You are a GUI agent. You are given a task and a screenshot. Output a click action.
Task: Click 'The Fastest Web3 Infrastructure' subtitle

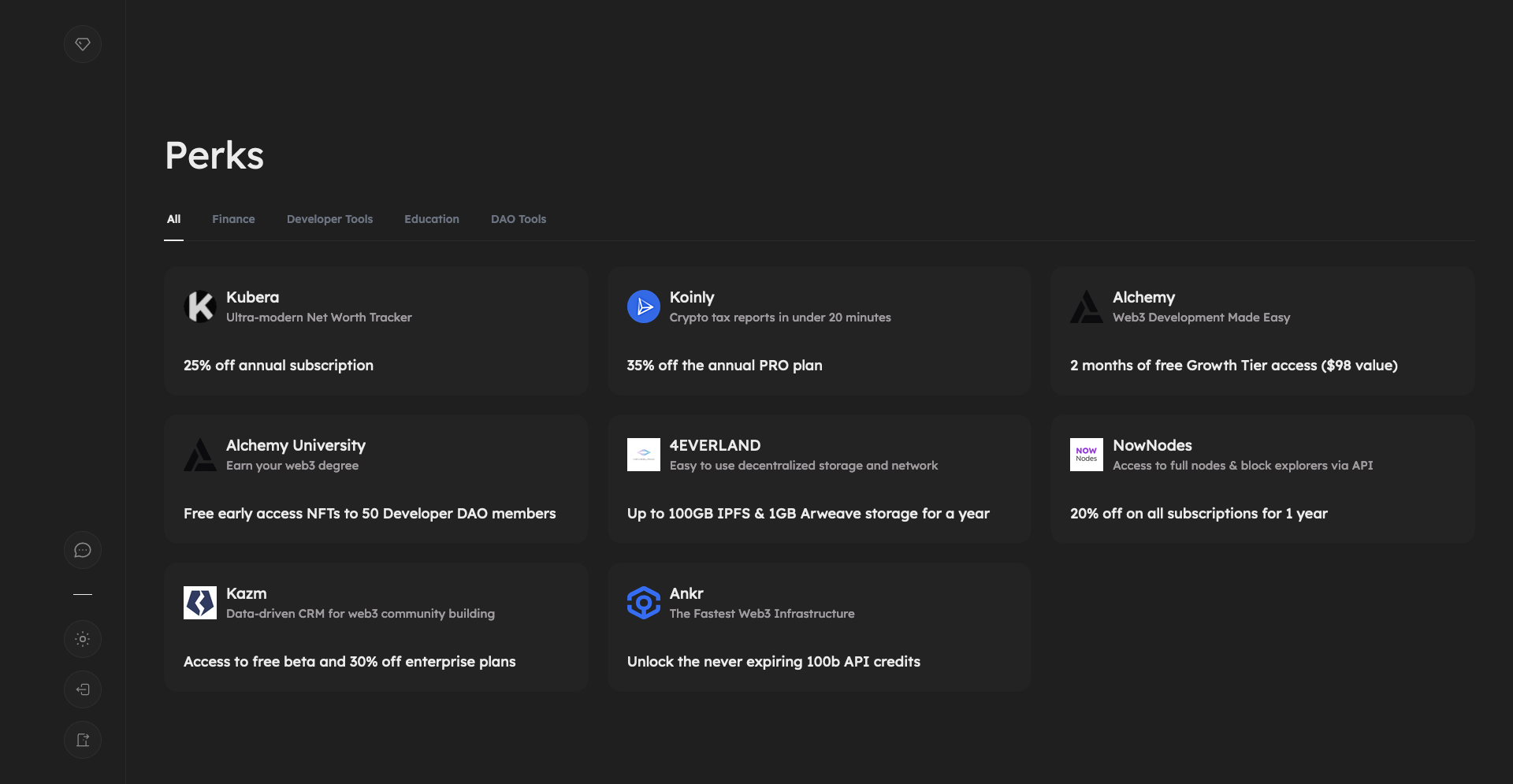[762, 614]
